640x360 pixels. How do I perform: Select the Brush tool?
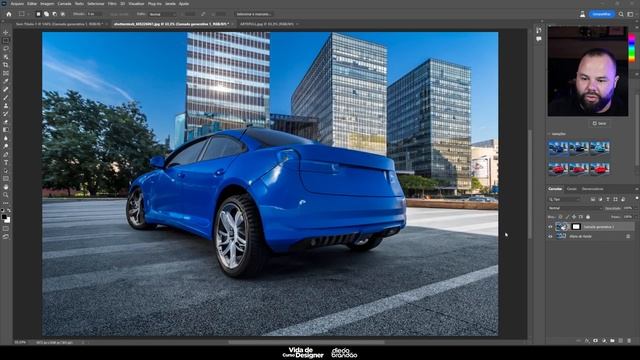pyautogui.click(x=6, y=98)
